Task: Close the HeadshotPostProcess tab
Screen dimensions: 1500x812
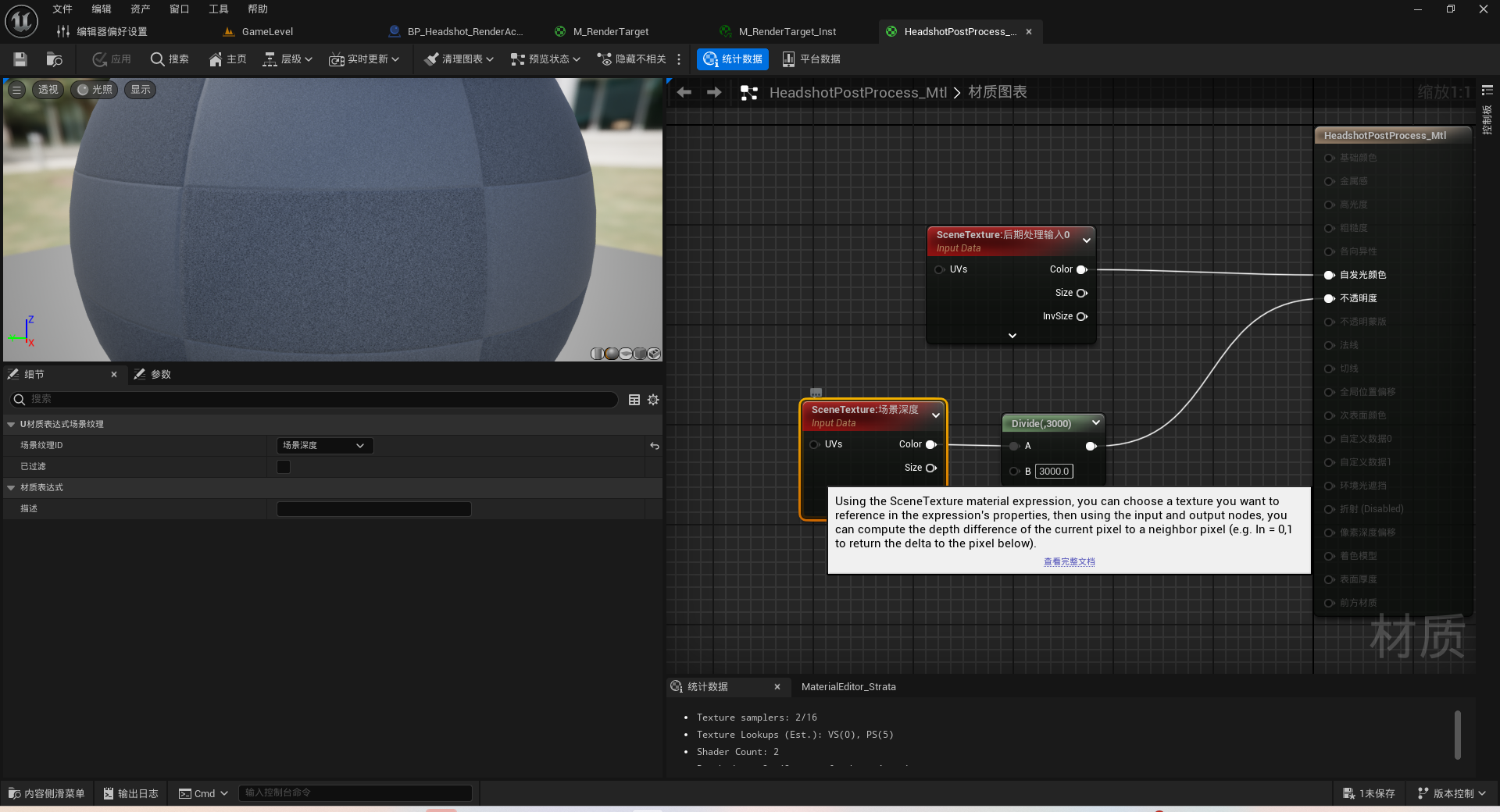Action: [x=1029, y=32]
